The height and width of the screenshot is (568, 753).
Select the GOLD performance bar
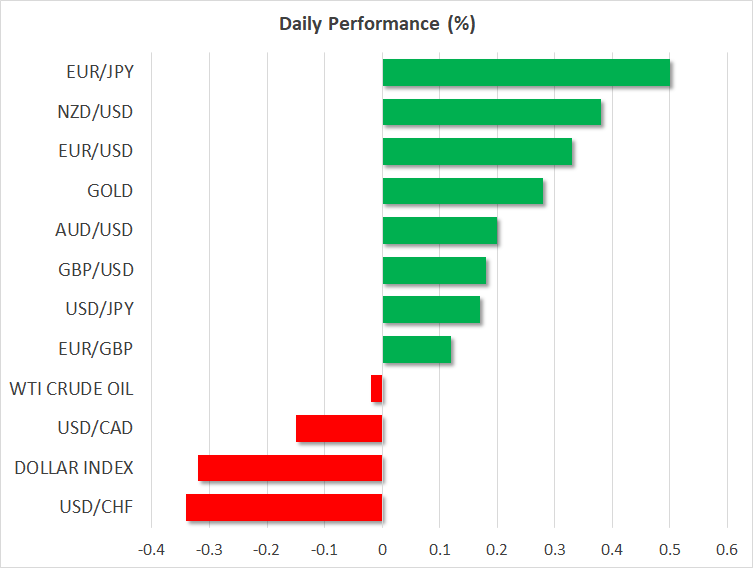click(x=463, y=191)
